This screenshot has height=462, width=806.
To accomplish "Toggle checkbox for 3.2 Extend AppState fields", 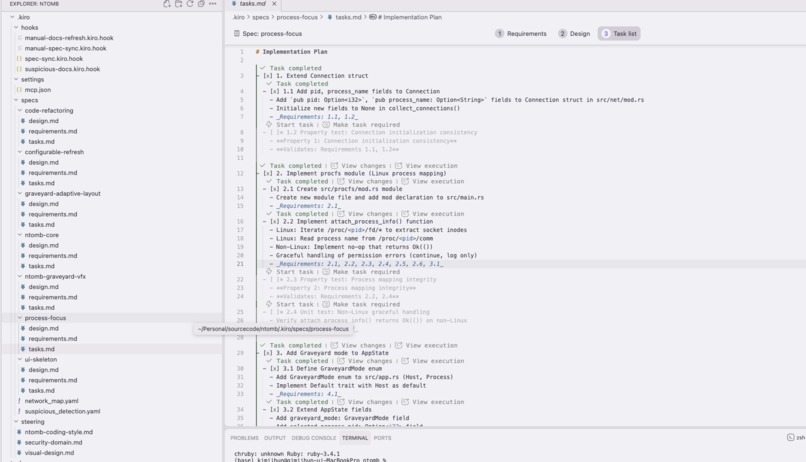I will pos(274,410).
